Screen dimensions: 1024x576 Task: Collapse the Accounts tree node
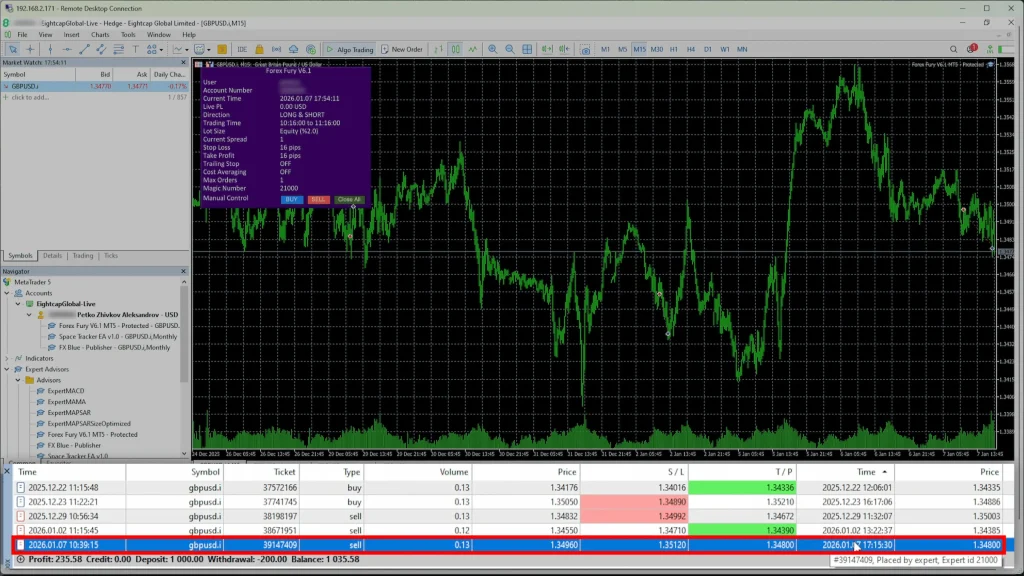[x=8, y=293]
